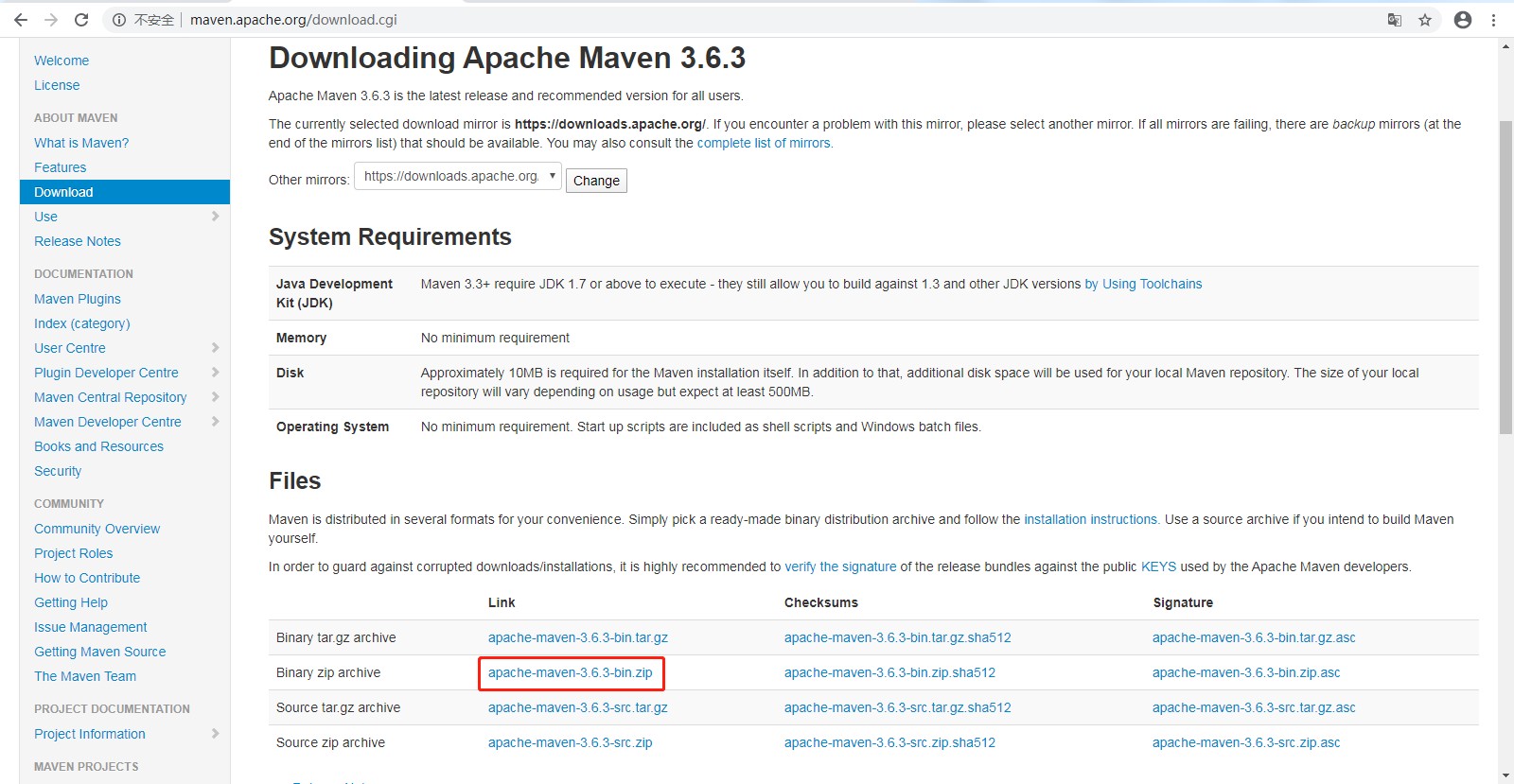1514x784 pixels.
Task: Click the translate page icon
Action: coord(1394,20)
